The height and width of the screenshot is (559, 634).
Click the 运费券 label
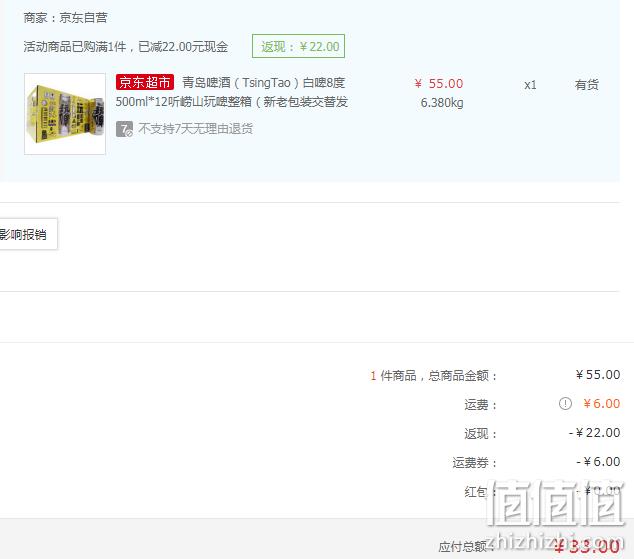pos(474,462)
